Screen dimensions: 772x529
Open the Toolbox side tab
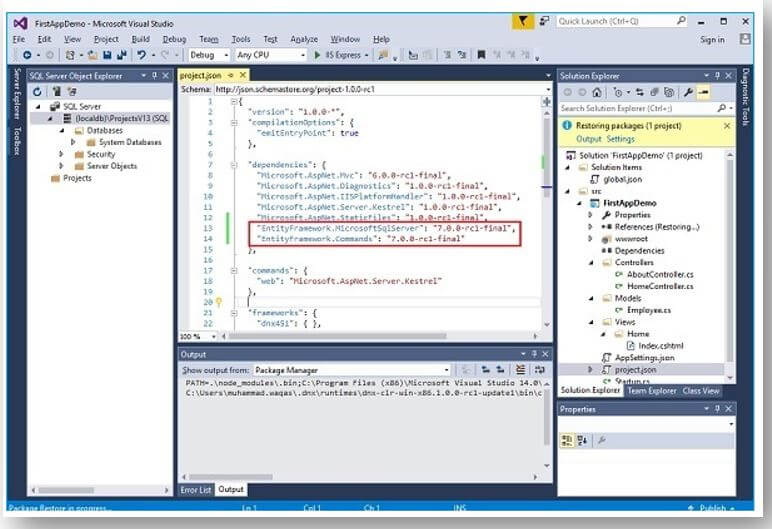pos(17,141)
